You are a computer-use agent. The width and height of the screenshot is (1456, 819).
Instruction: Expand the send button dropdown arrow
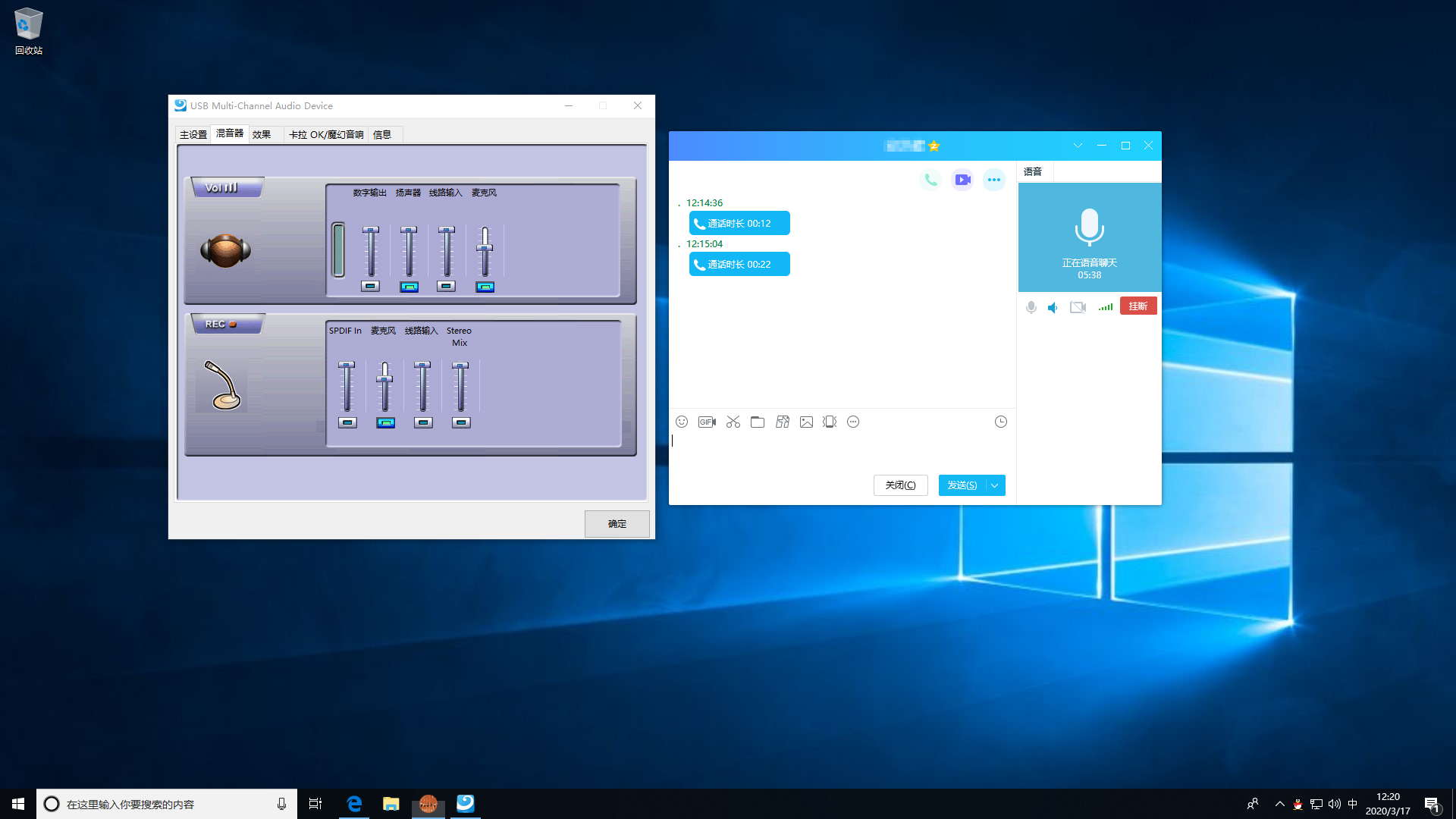pyautogui.click(x=995, y=485)
